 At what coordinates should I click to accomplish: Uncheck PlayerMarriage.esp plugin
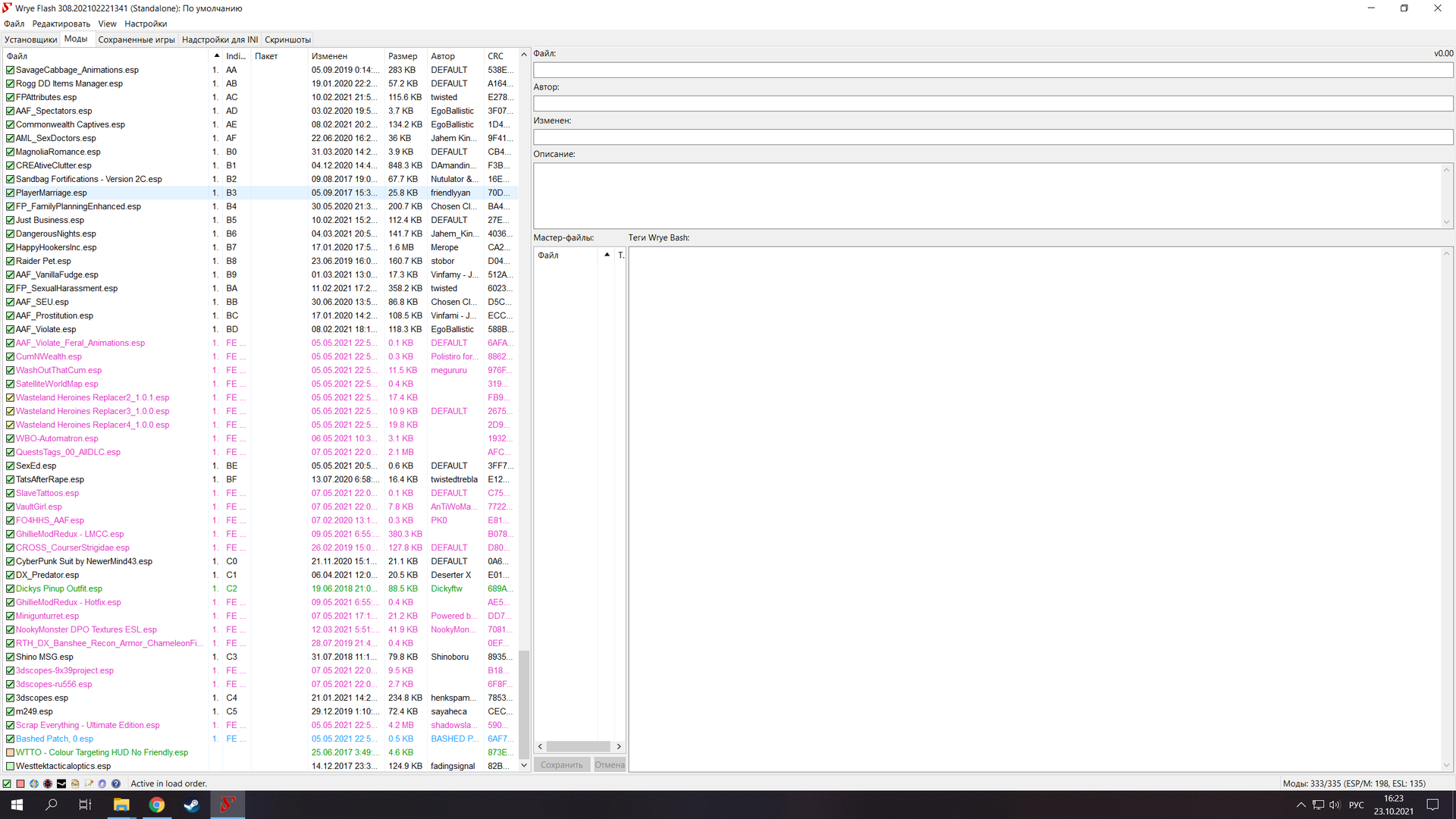click(10, 193)
